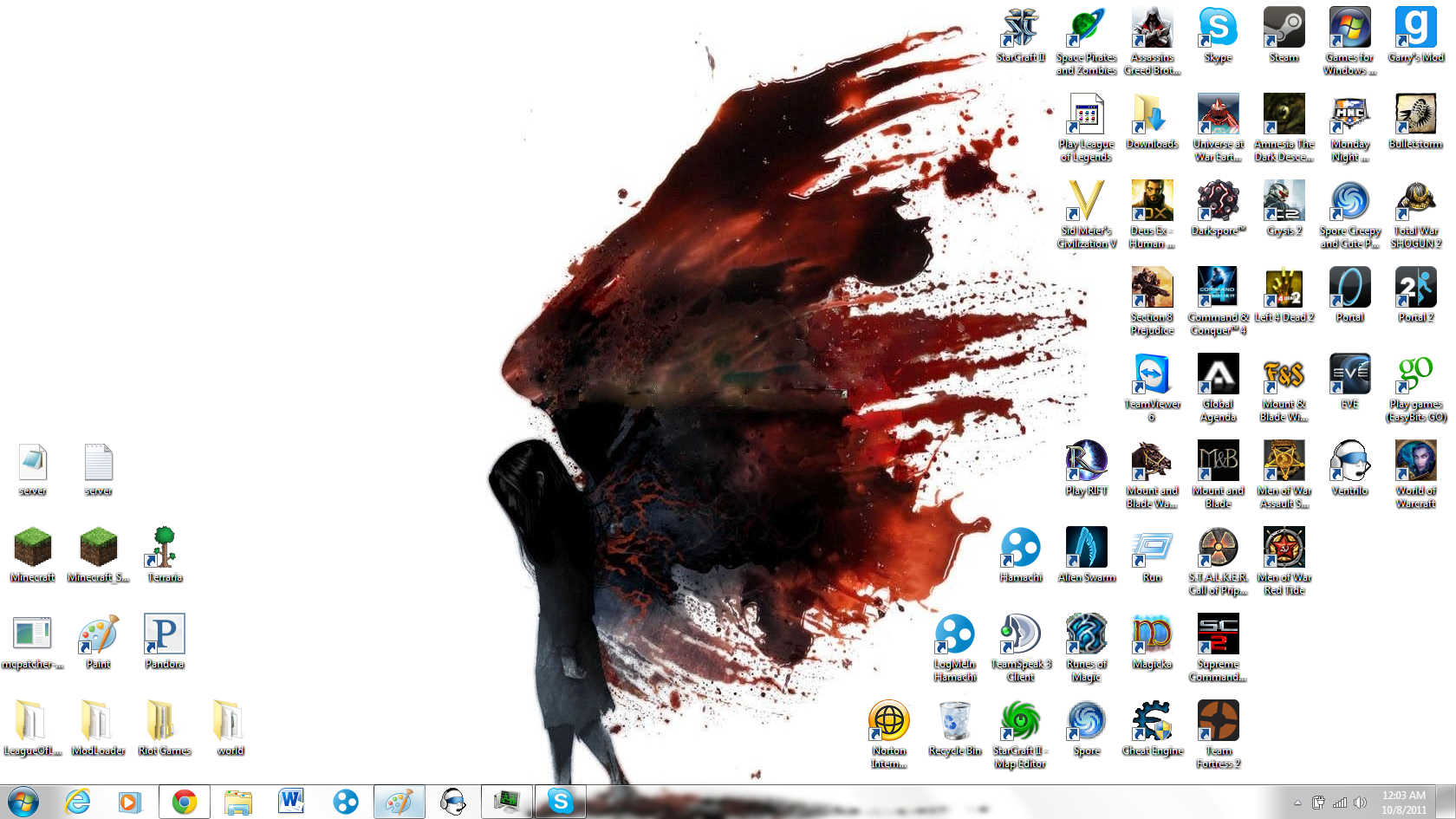The width and height of the screenshot is (1456, 819).
Task: Open the Steam desktop shortcut
Action: [x=1284, y=36]
